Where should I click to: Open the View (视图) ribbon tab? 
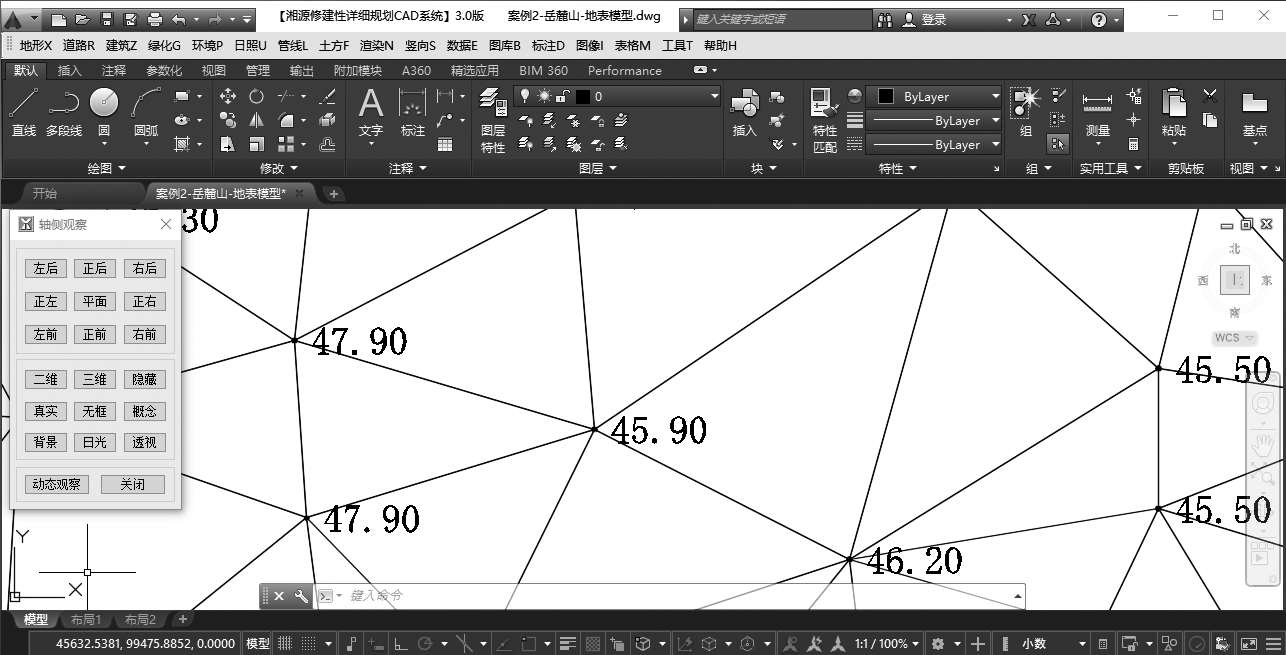tap(214, 70)
